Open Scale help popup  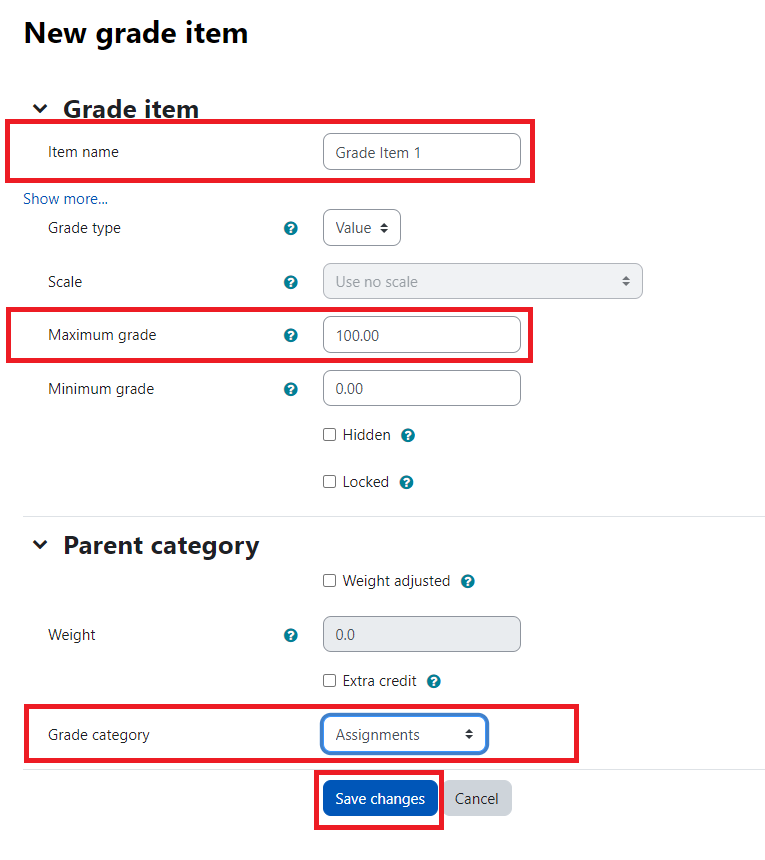[290, 282]
